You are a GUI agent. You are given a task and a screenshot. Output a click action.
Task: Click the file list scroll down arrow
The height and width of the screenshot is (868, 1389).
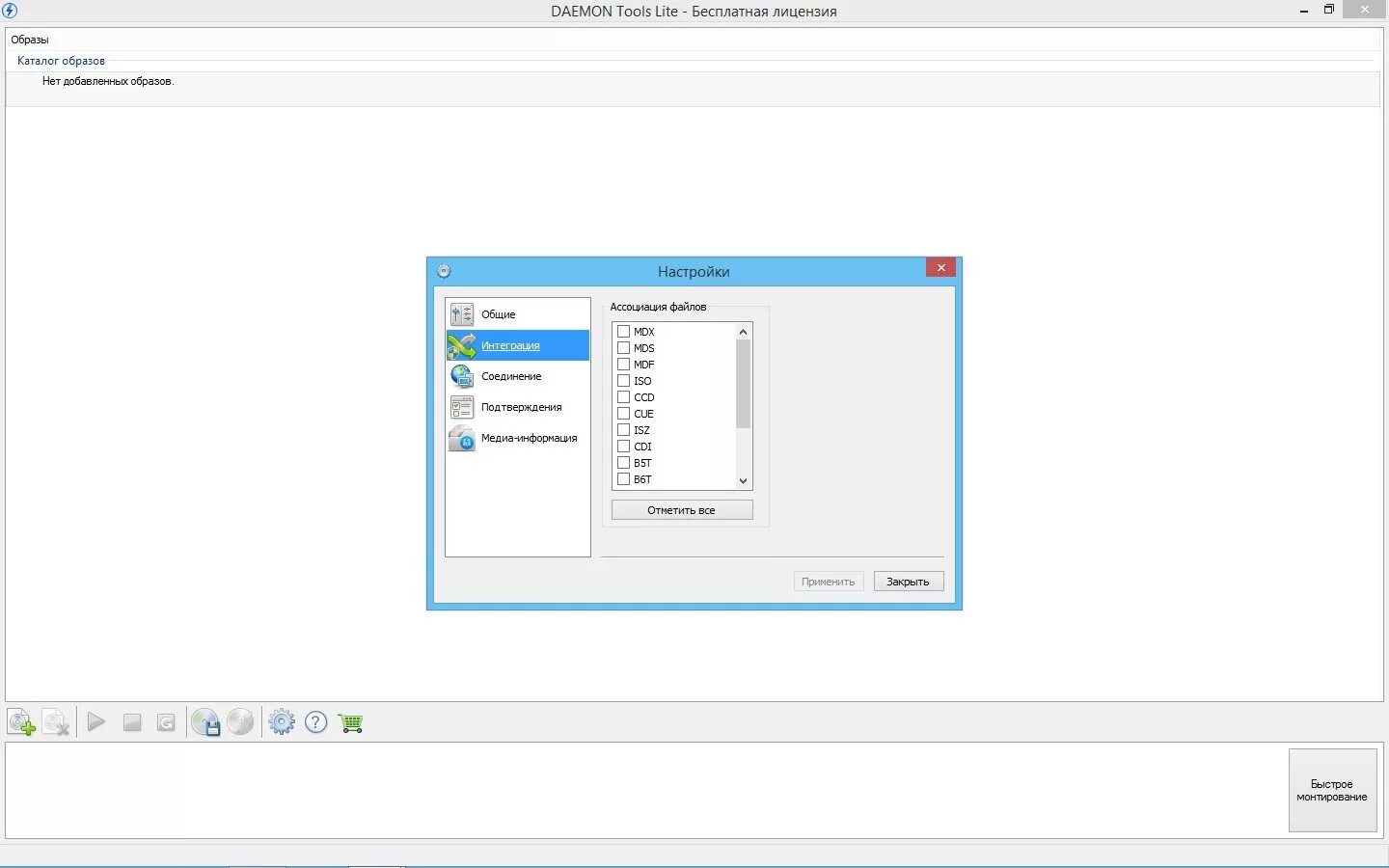(743, 480)
